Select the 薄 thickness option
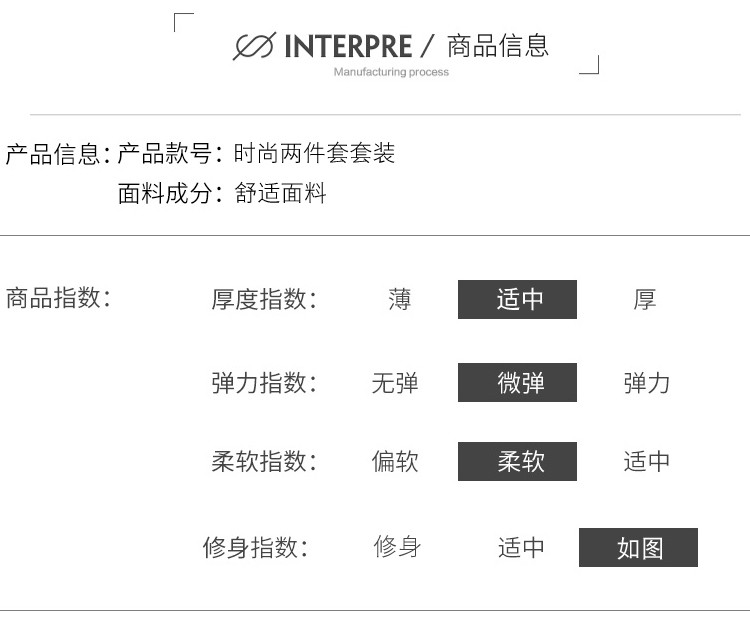 (399, 300)
